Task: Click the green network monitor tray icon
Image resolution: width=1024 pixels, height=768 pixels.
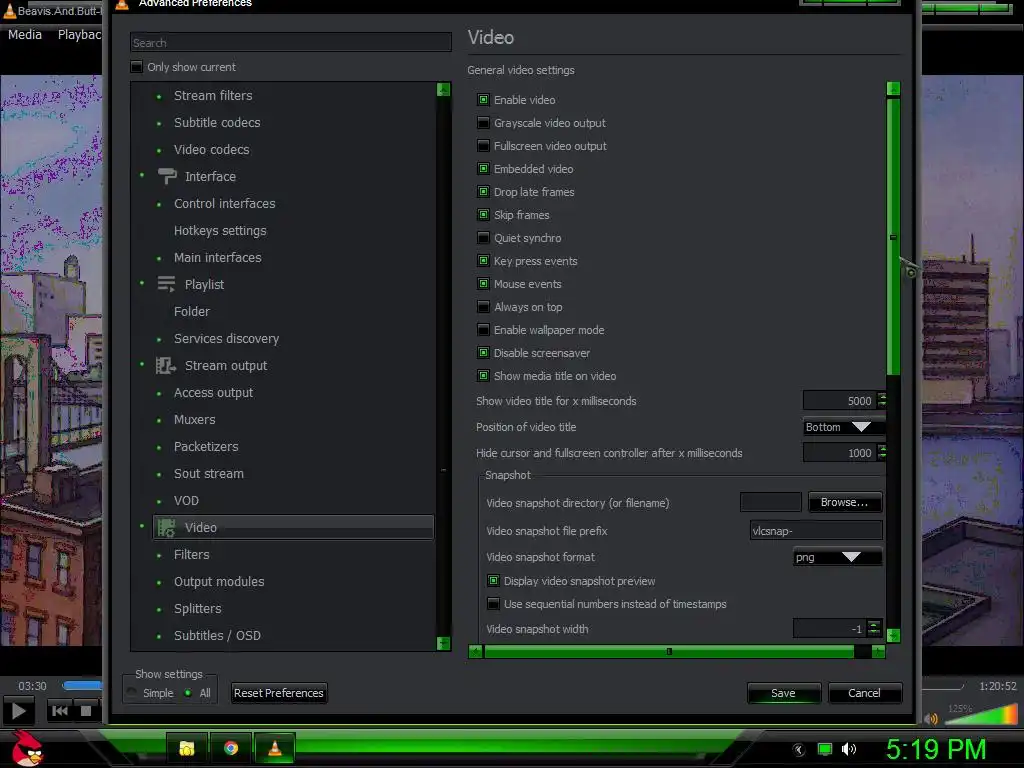Action: pyautogui.click(x=825, y=749)
